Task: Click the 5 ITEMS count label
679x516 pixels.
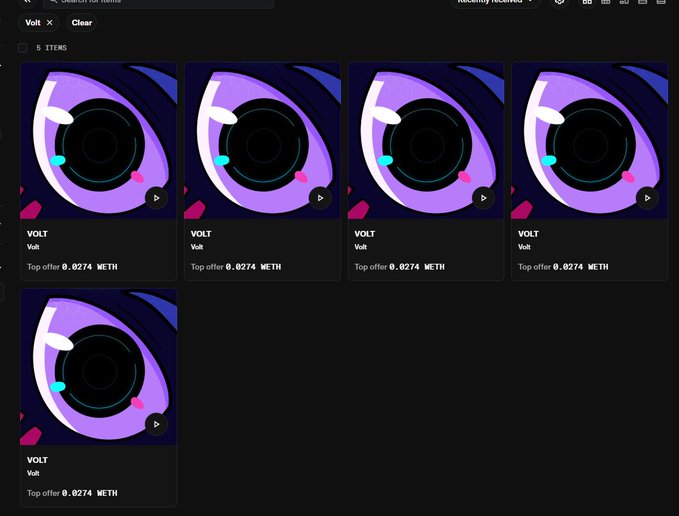Action: (51, 48)
